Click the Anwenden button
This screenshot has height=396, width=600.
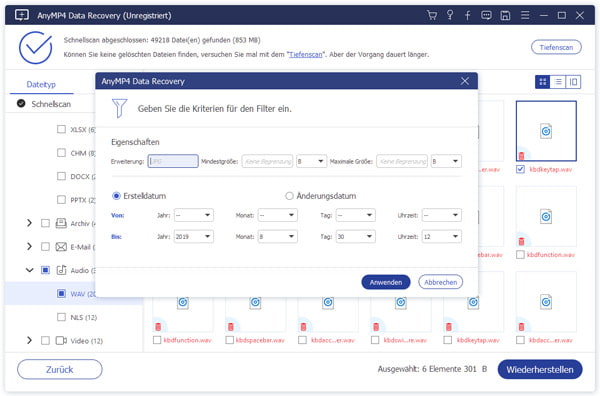tap(386, 282)
